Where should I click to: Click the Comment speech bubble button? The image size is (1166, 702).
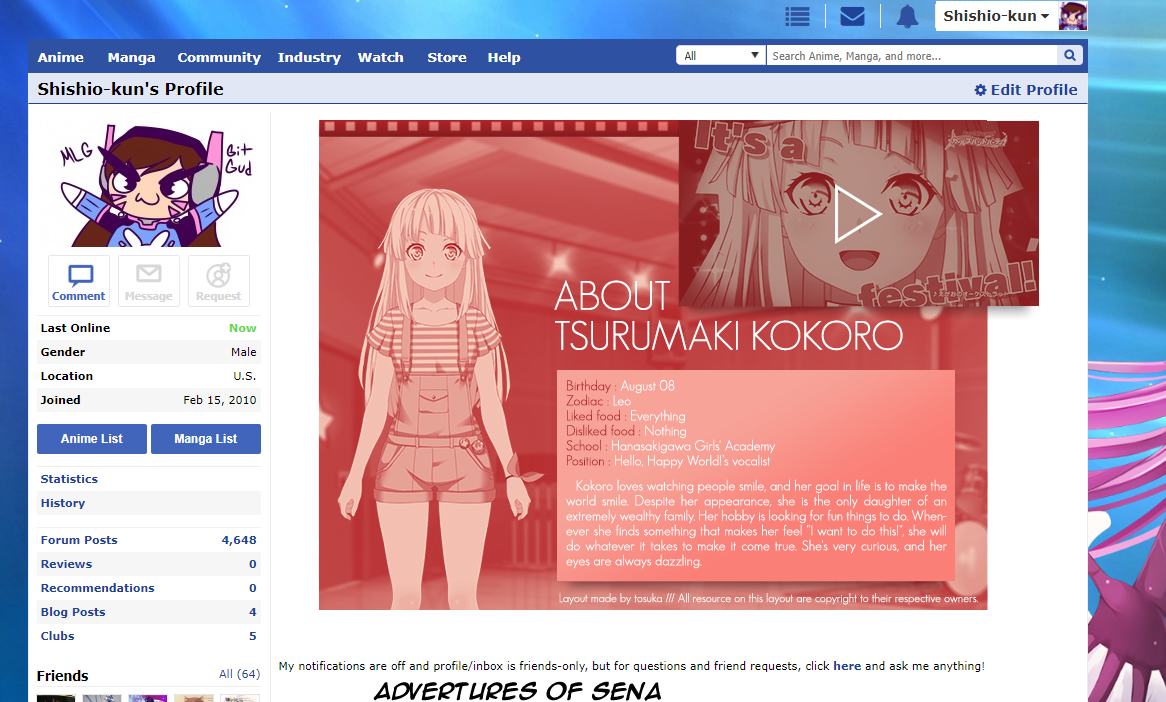[79, 281]
